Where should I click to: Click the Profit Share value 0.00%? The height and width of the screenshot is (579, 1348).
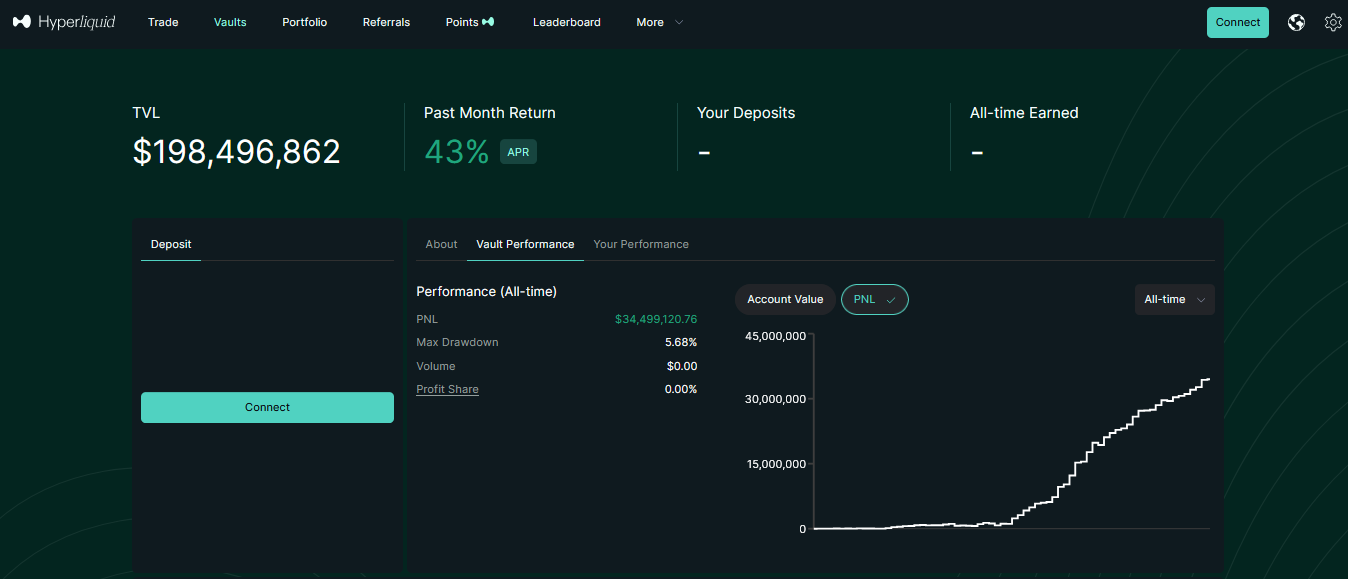coord(681,389)
